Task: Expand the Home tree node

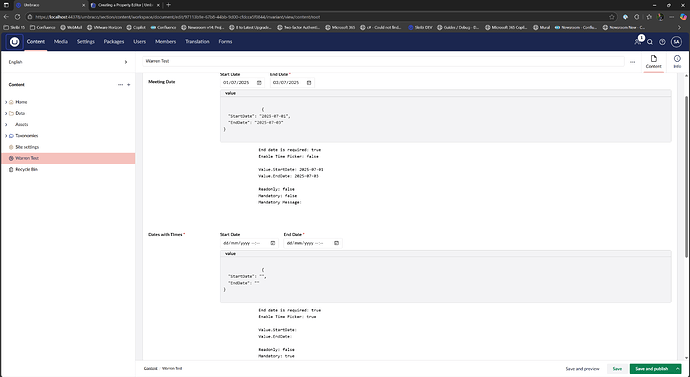Action: pyautogui.click(x=6, y=102)
